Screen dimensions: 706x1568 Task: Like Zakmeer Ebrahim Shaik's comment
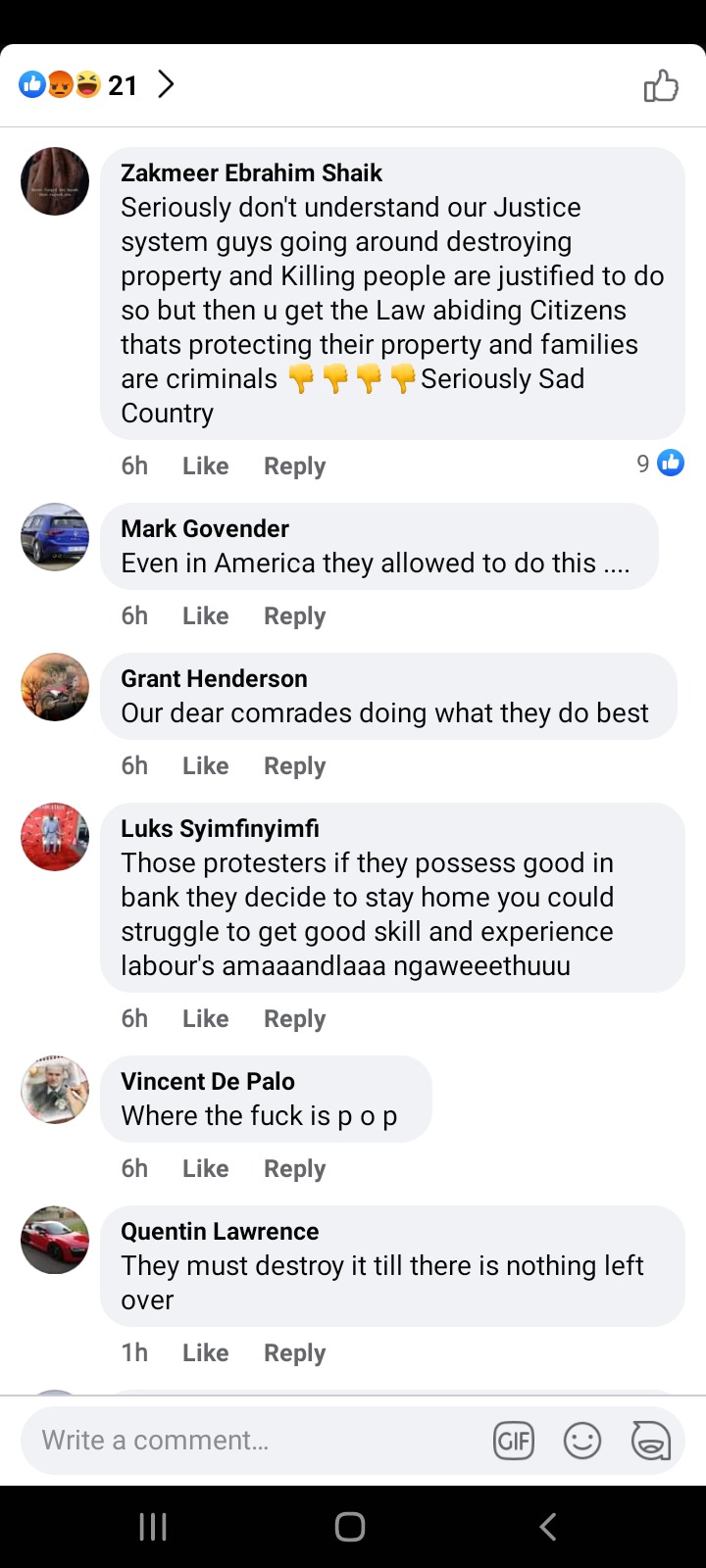pyautogui.click(x=205, y=465)
